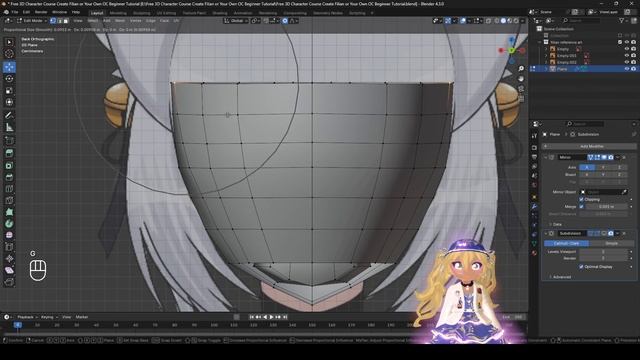Click the Add Modifier button
This screenshot has width=640, height=360.
[589, 146]
